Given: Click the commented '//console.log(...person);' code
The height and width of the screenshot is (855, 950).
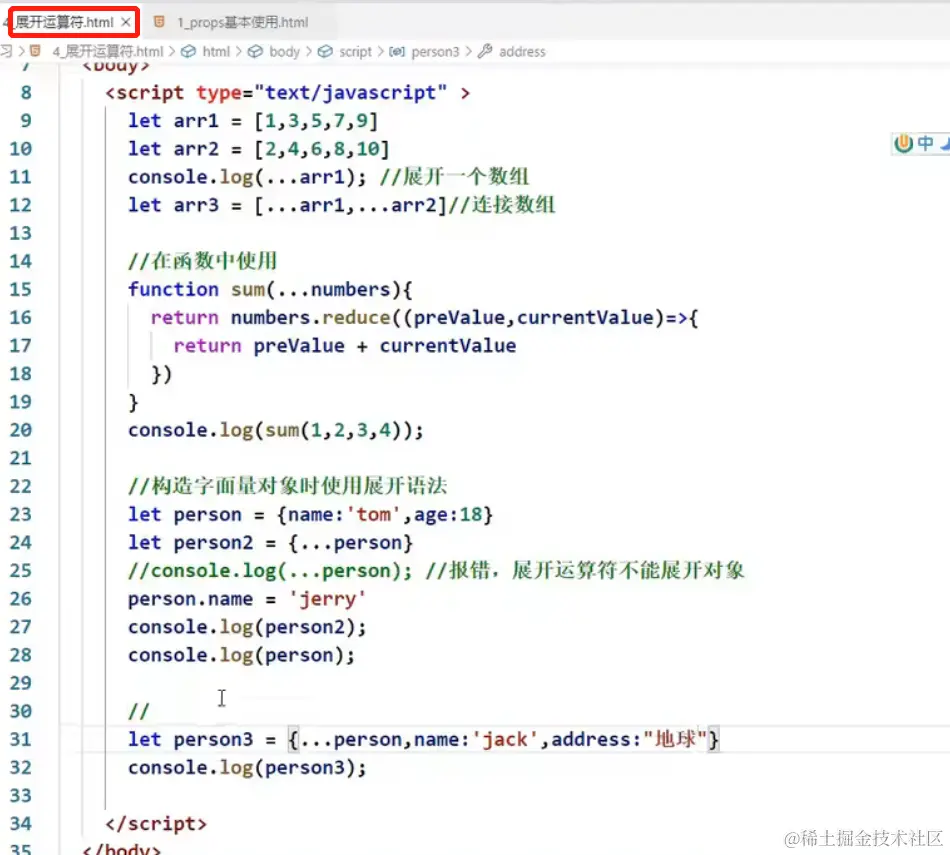Looking at the screenshot, I should pos(270,571).
